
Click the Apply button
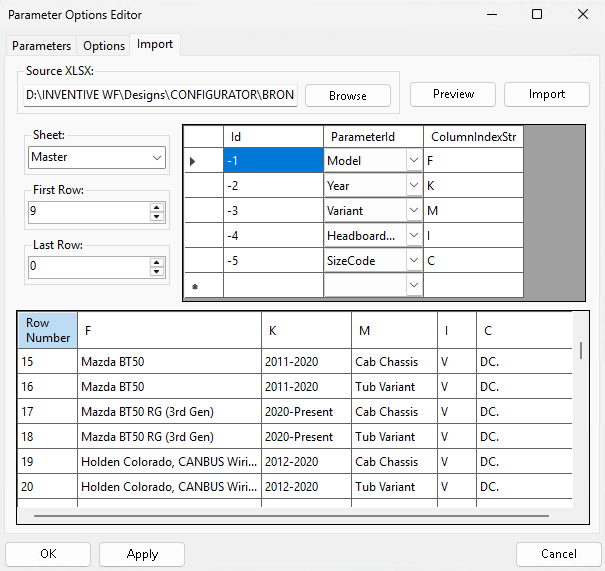[142, 554]
